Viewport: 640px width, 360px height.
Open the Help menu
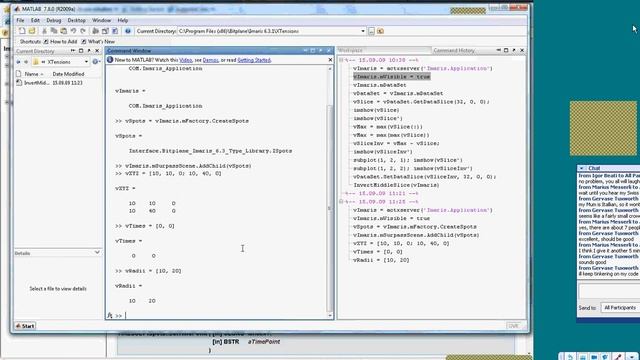click(122, 20)
